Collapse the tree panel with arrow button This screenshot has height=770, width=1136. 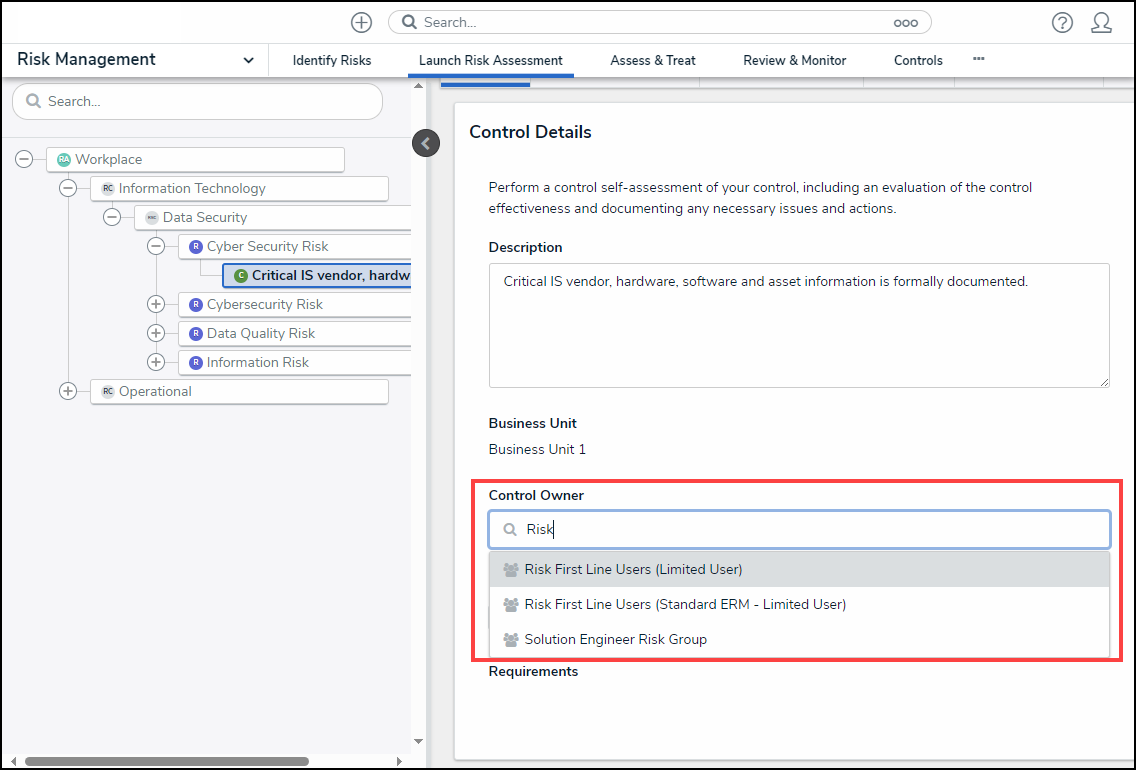426,144
